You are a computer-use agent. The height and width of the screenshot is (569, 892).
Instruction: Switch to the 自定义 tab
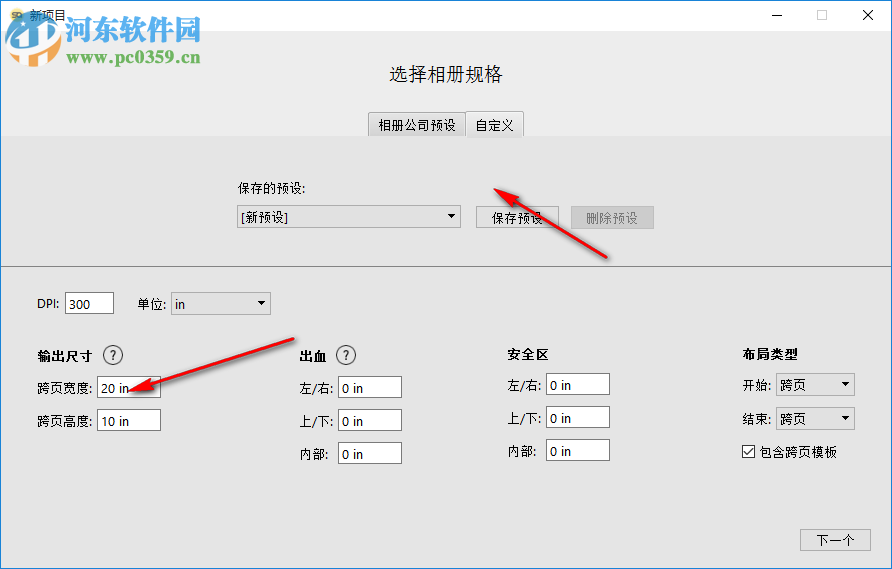pos(494,125)
